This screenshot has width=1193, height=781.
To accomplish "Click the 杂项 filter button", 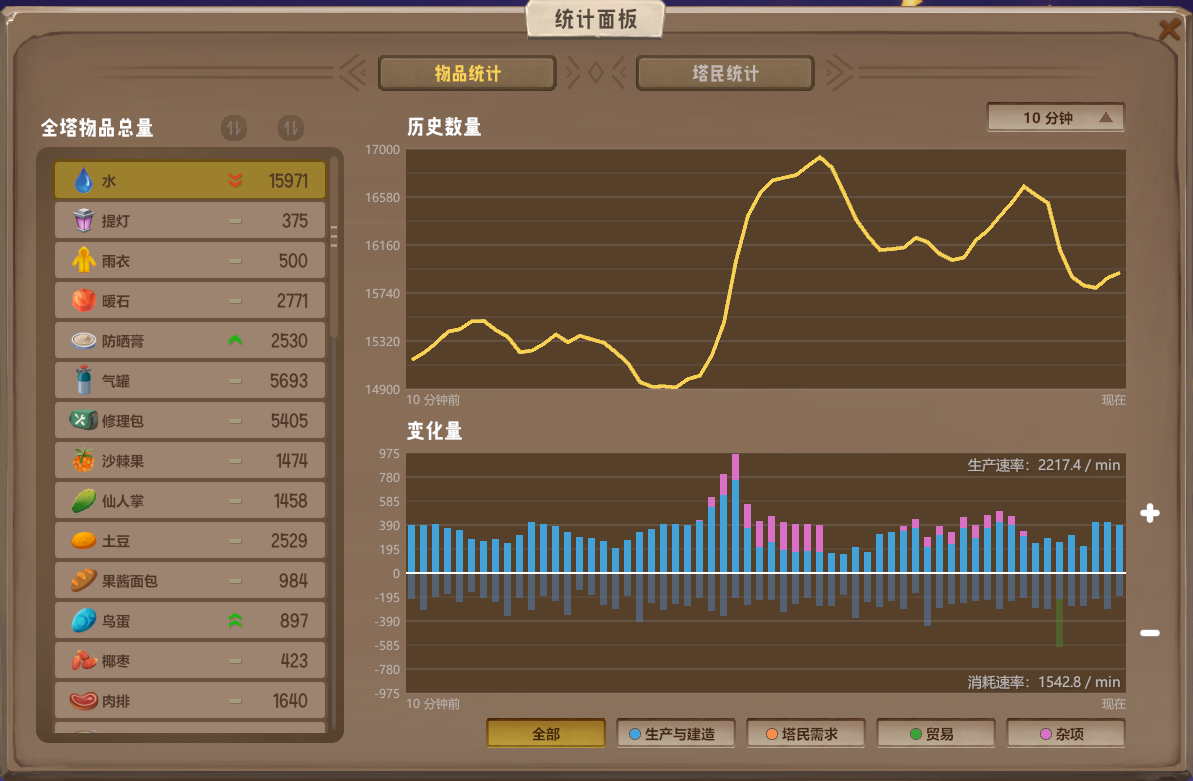I will [1065, 734].
